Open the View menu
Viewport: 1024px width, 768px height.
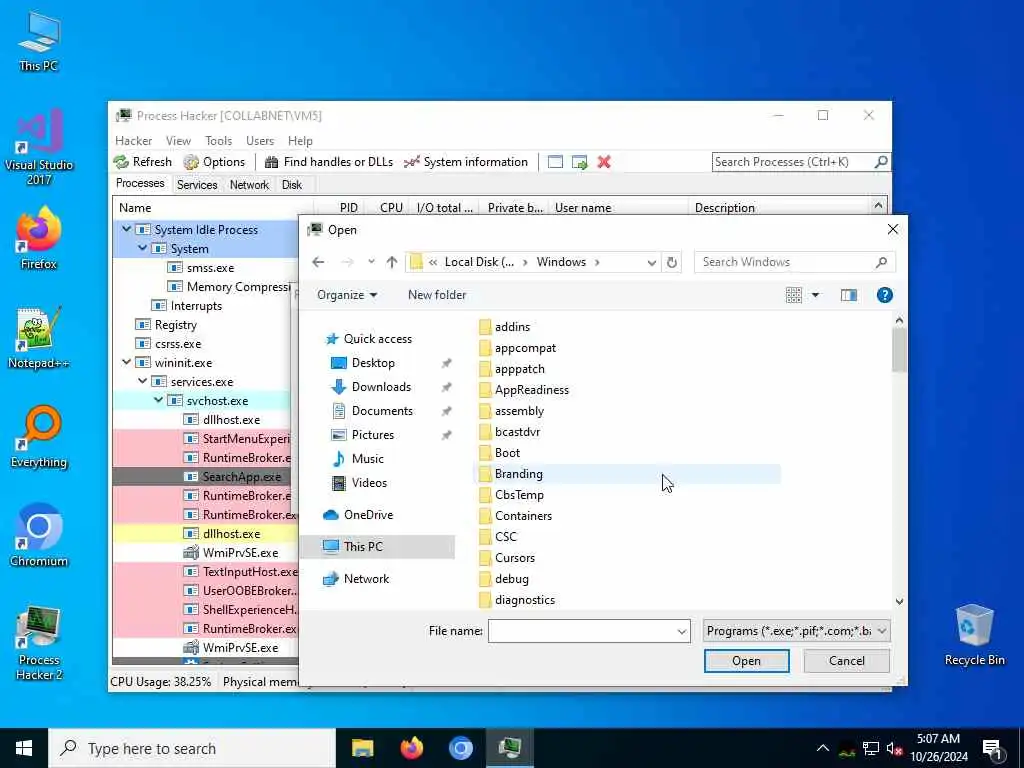(x=178, y=141)
